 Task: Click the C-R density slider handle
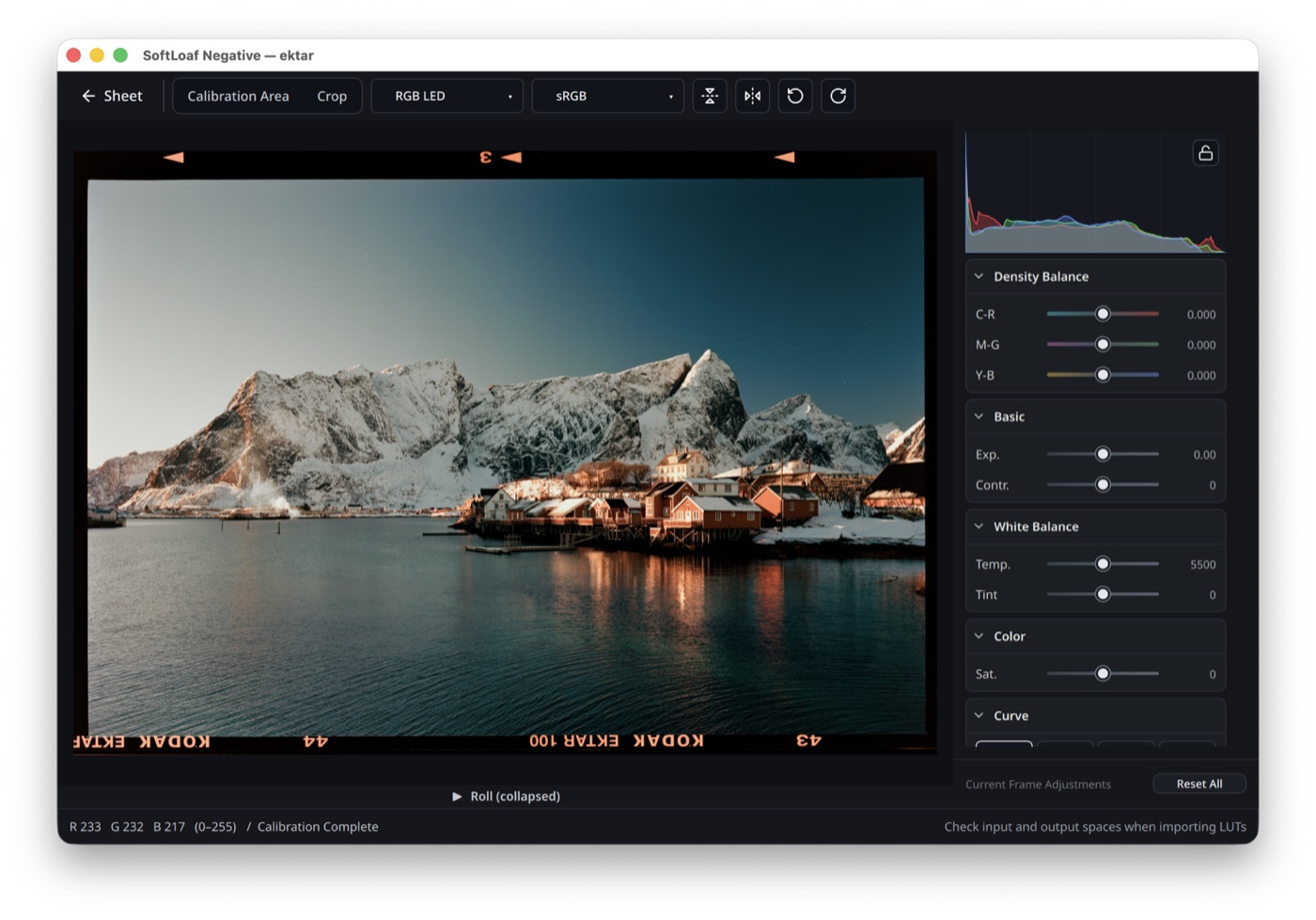tap(1103, 314)
